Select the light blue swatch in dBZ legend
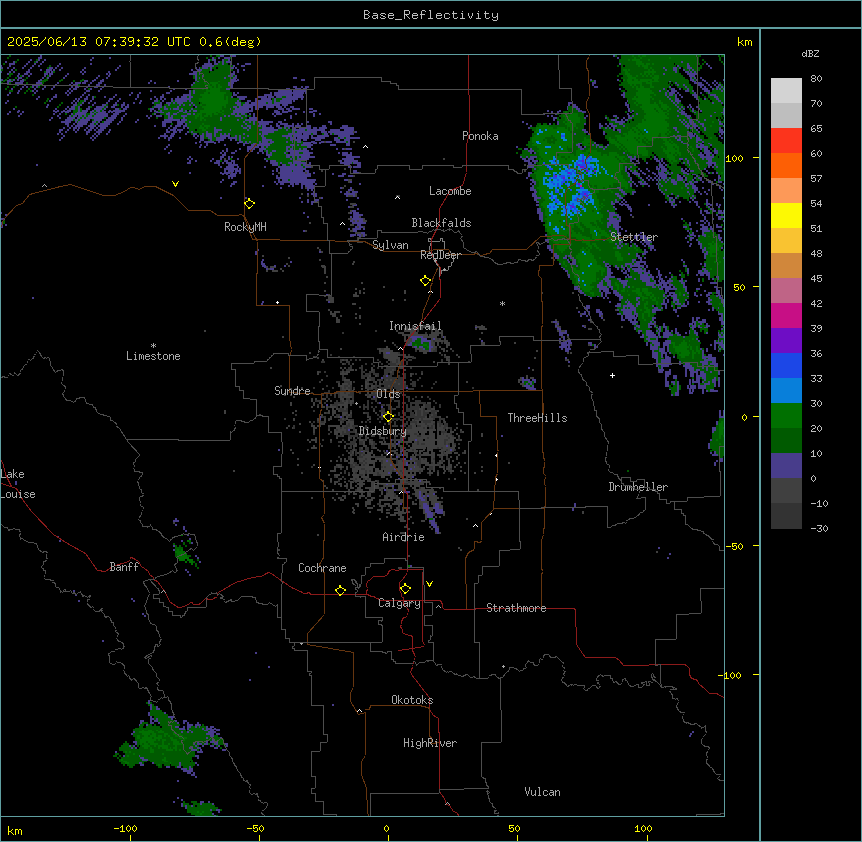 pyautogui.click(x=786, y=390)
